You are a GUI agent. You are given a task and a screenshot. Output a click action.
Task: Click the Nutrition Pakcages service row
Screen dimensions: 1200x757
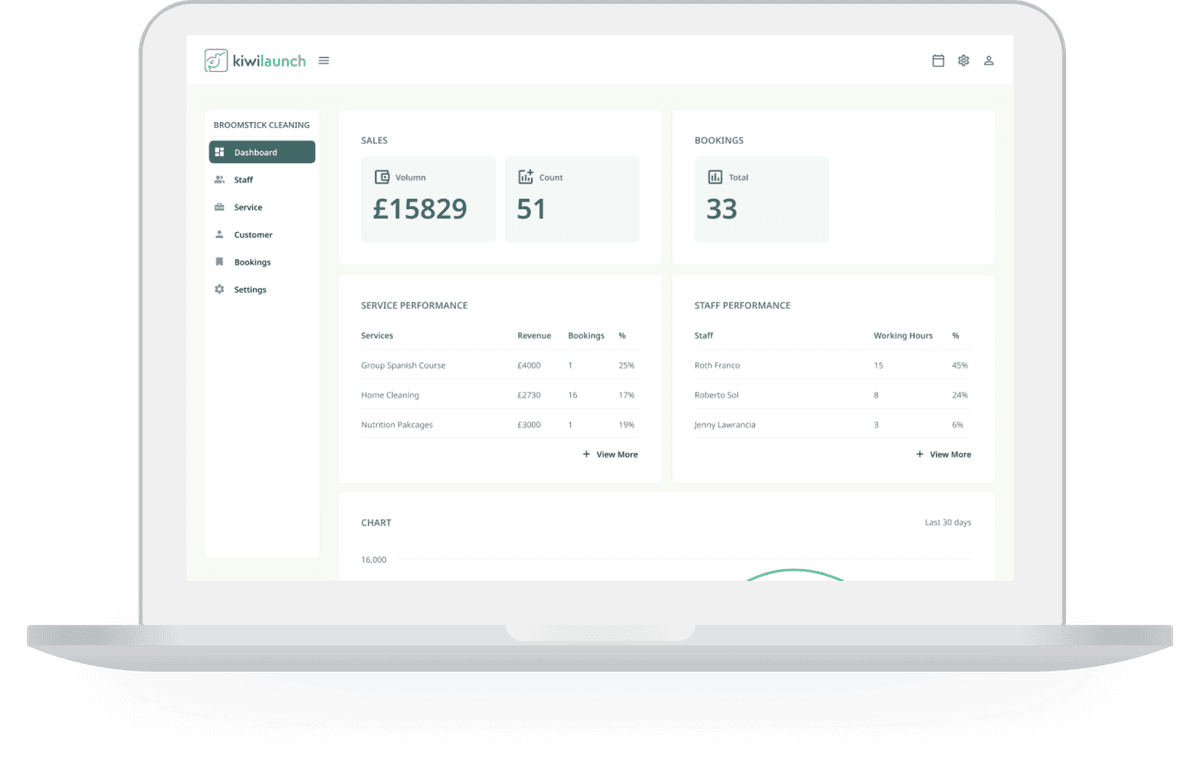tap(500, 425)
